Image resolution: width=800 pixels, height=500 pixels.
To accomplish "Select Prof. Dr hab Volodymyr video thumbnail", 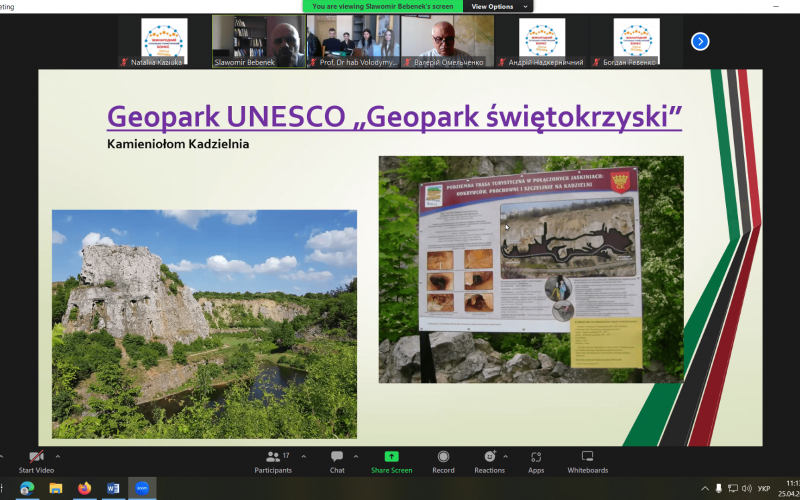I will [353, 41].
